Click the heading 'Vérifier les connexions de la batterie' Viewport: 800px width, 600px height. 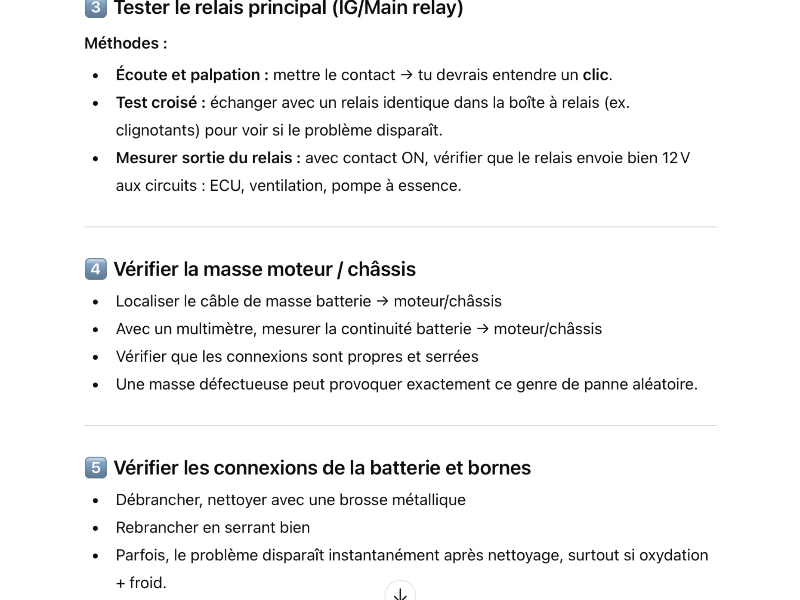(x=322, y=467)
